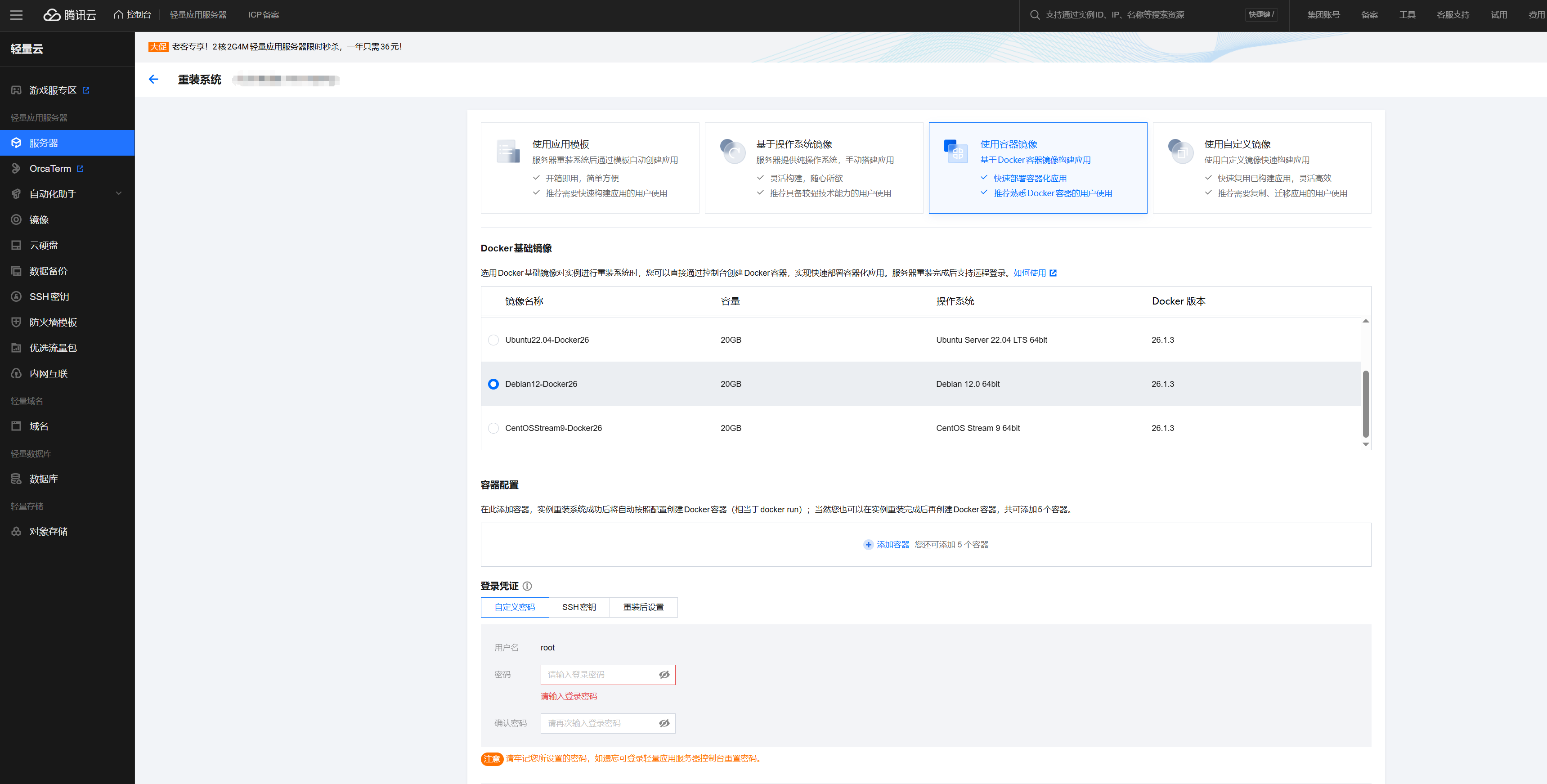This screenshot has width=1547, height=784.
Task: Select the Ubuntu22.04-Docker26 image radio button
Action: tap(493, 340)
